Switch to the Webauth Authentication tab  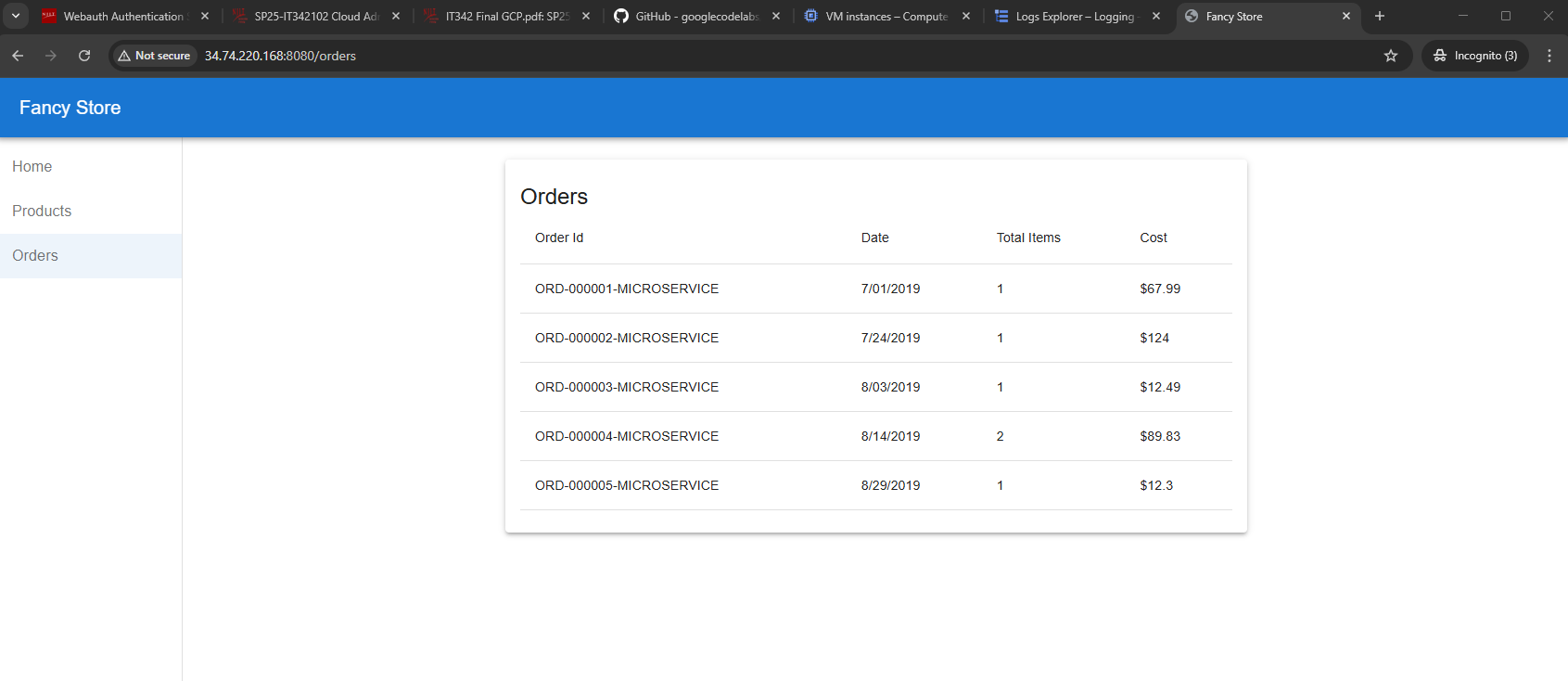click(x=121, y=17)
